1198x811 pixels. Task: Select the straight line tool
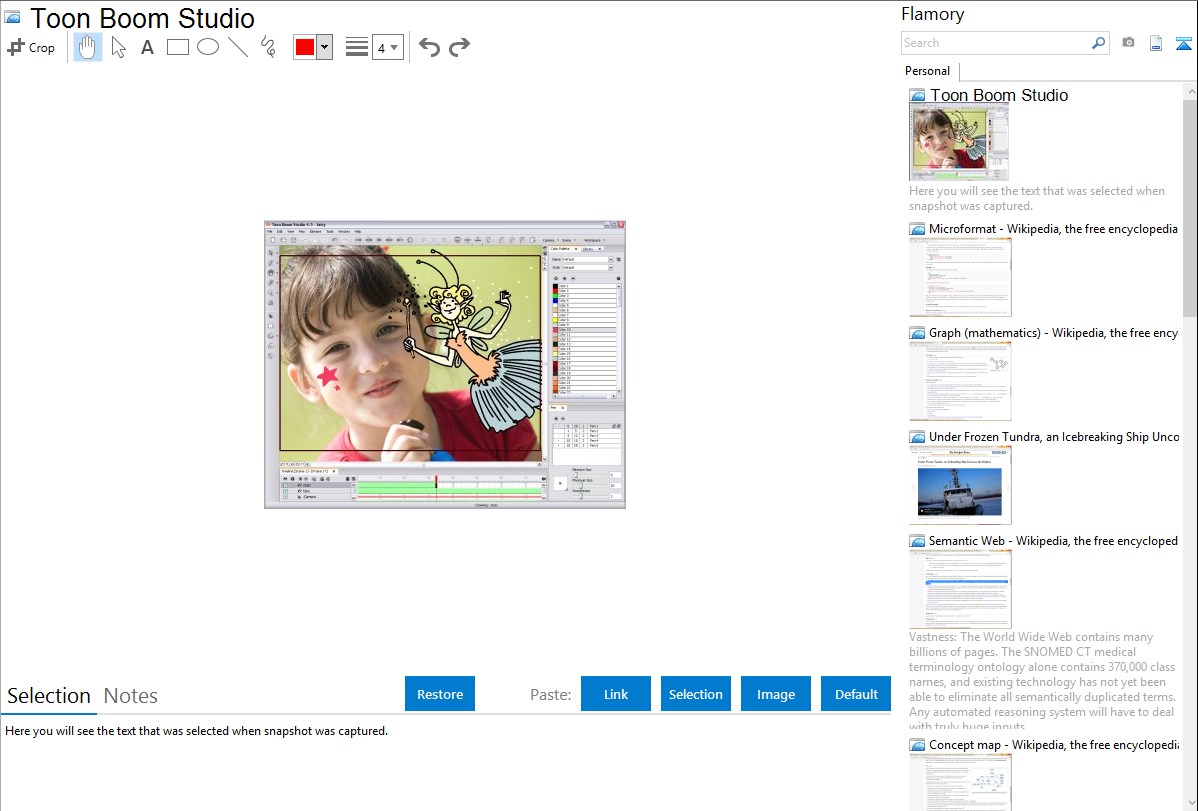point(238,47)
